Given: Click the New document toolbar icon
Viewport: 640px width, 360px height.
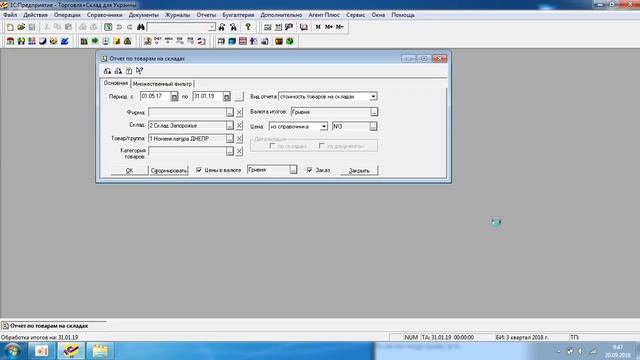Looking at the screenshot, I should tap(10, 27).
